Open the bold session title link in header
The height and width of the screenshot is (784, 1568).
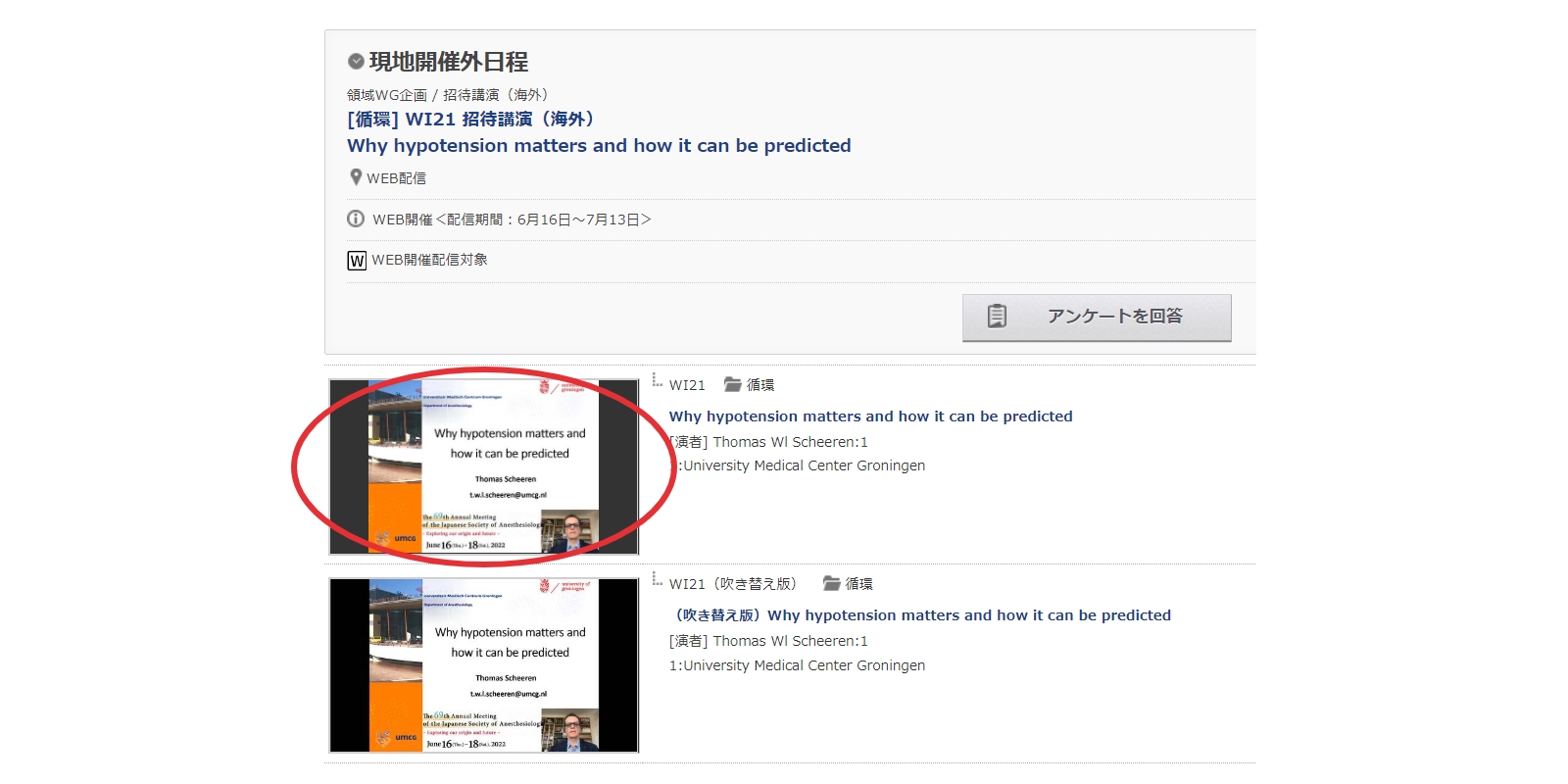tap(598, 146)
